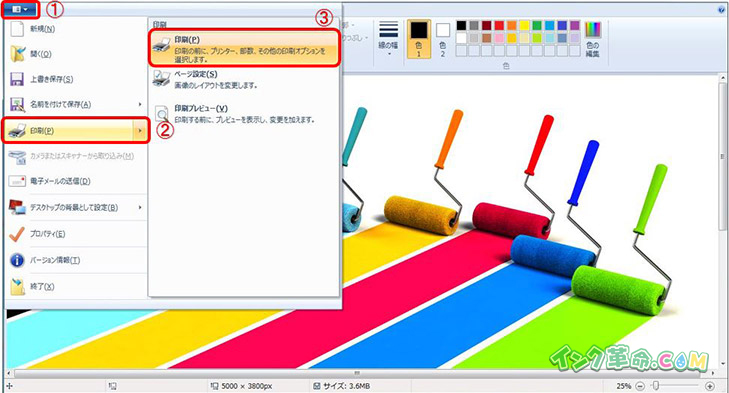Choose 電子メールの送信(D) envelope item
This screenshot has height=393, width=729.
click(x=75, y=181)
